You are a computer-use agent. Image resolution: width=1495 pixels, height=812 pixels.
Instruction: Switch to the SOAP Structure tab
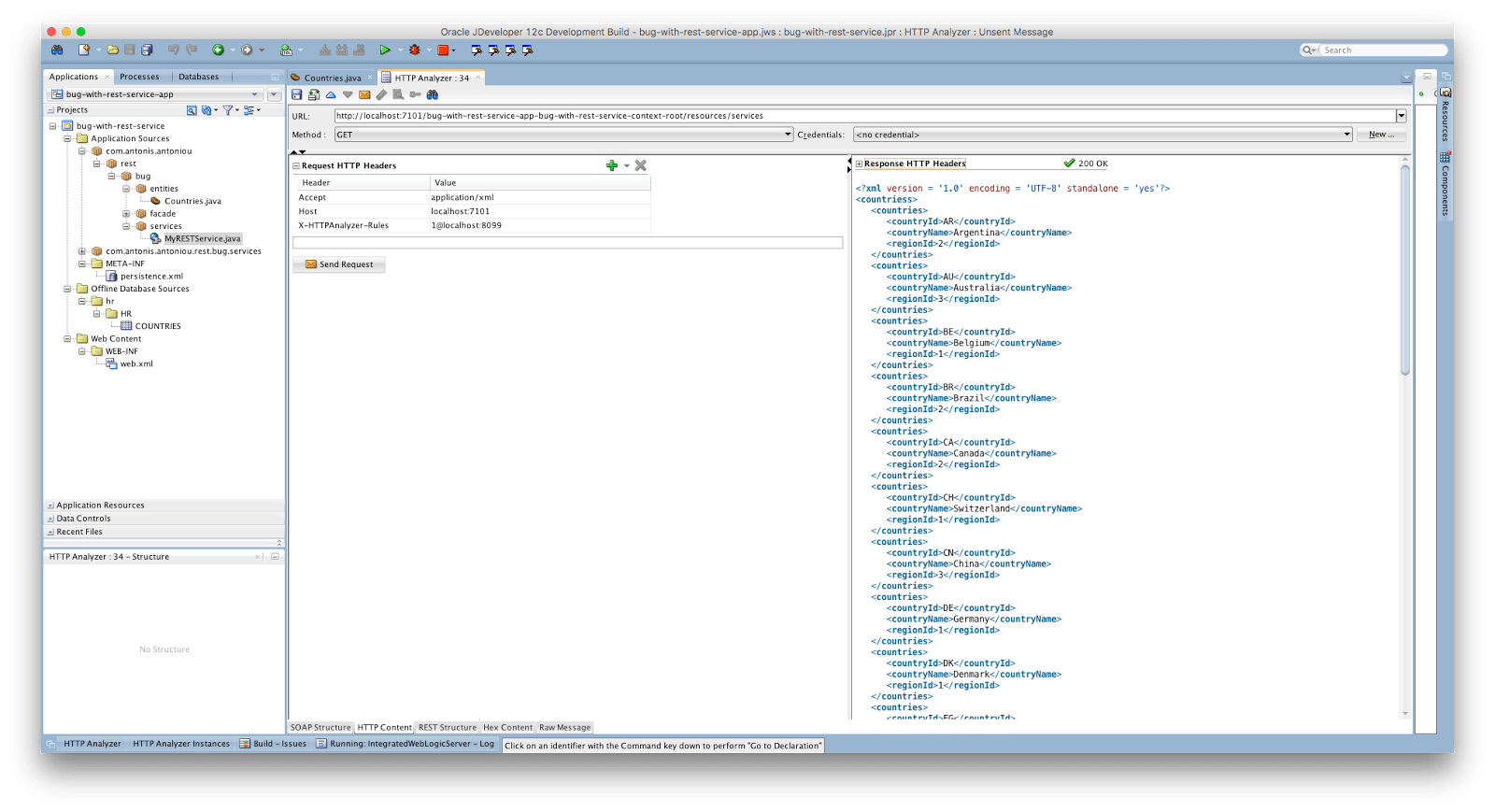click(x=320, y=727)
